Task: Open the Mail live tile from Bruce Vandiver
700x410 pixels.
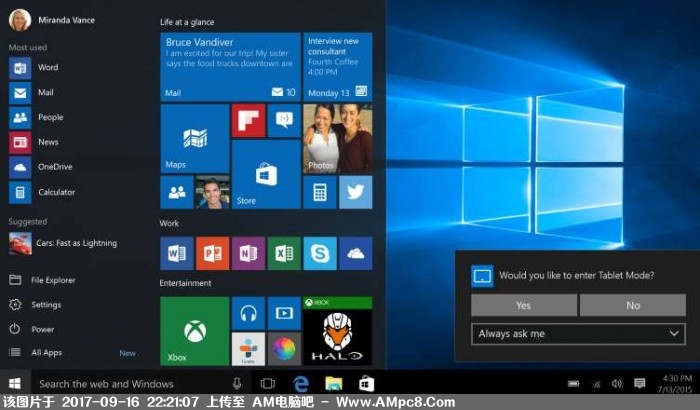Action: click(x=230, y=67)
